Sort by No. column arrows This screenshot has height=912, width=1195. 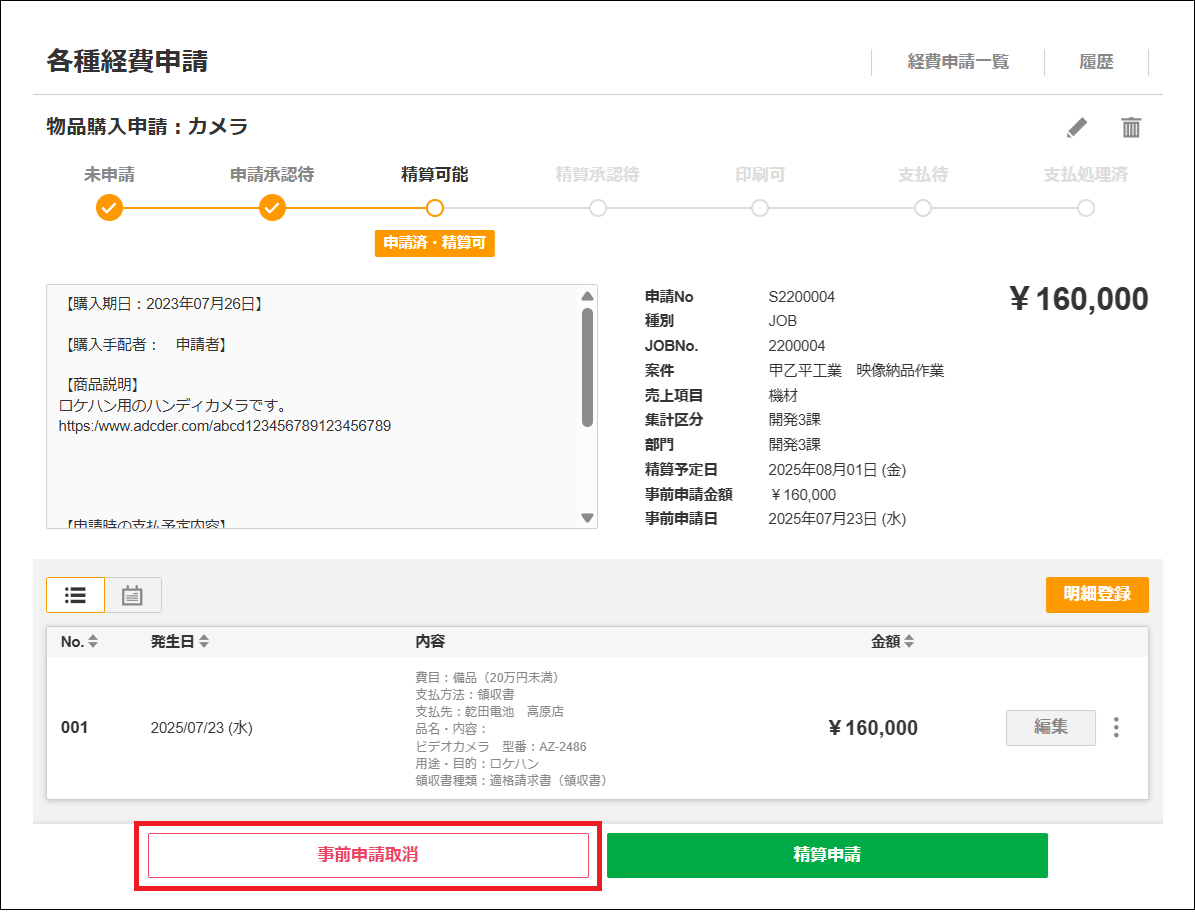point(93,642)
